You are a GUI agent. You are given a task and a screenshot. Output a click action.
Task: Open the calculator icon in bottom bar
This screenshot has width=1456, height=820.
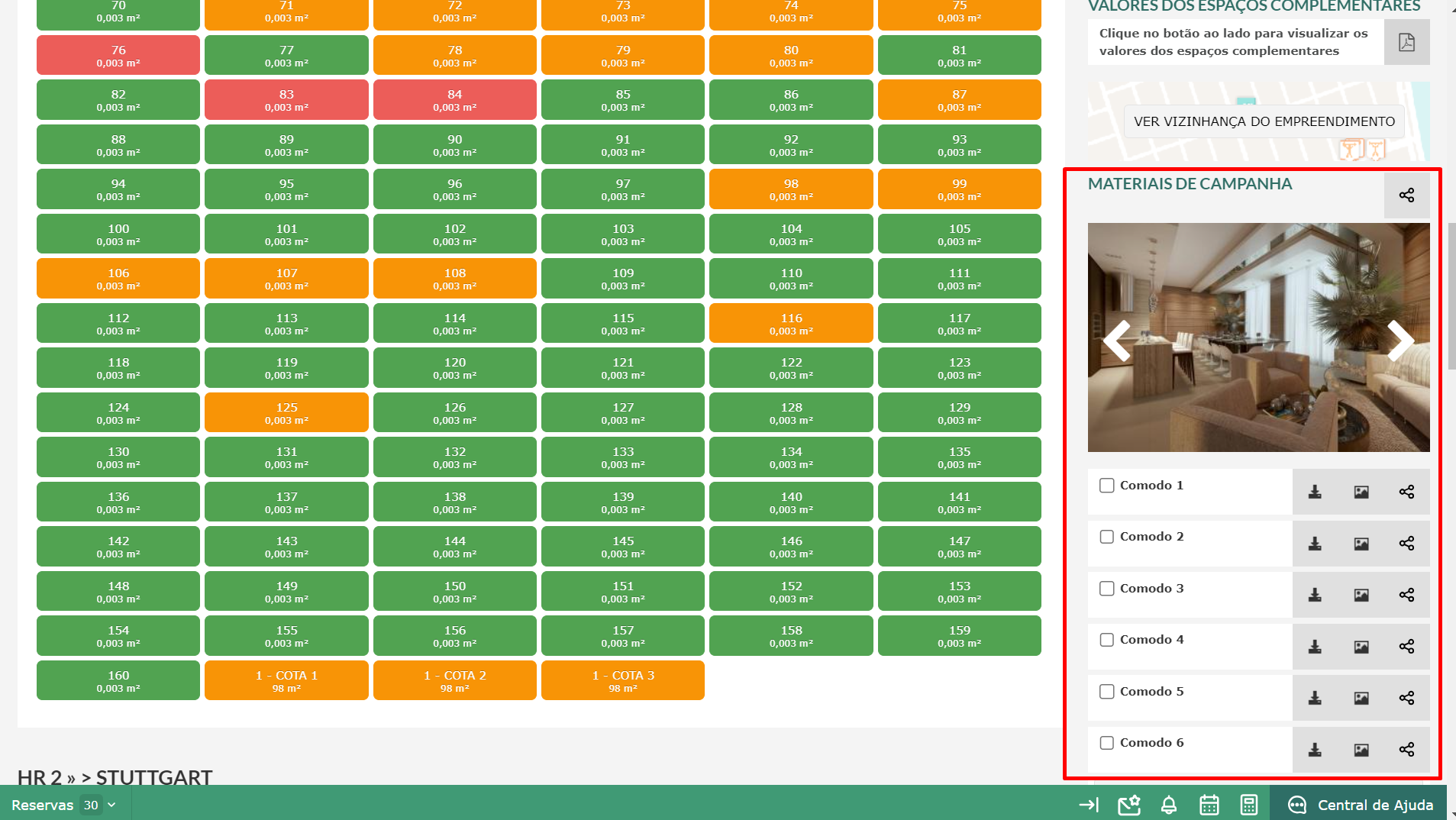(1249, 805)
